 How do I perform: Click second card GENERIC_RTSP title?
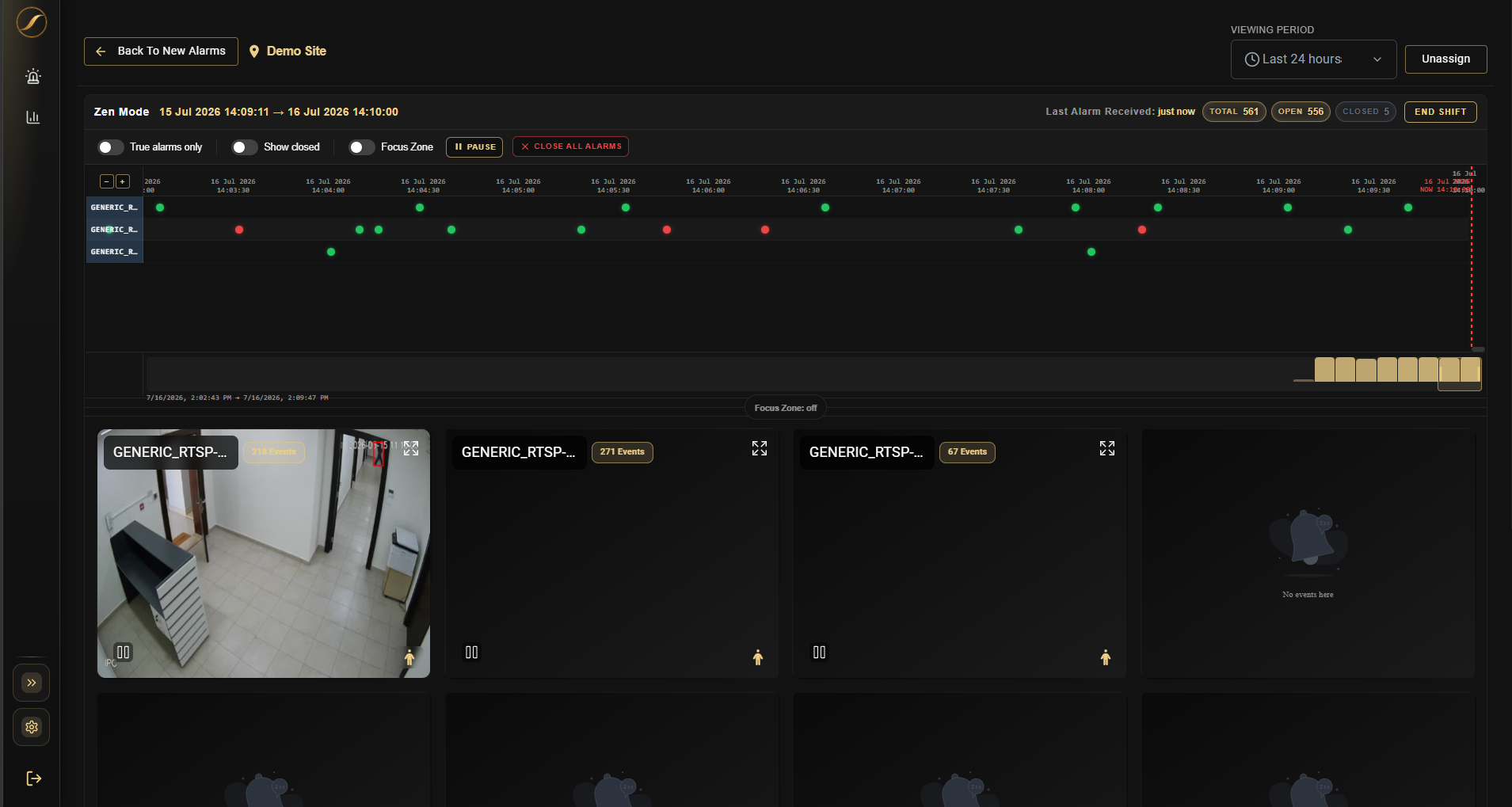pos(519,452)
